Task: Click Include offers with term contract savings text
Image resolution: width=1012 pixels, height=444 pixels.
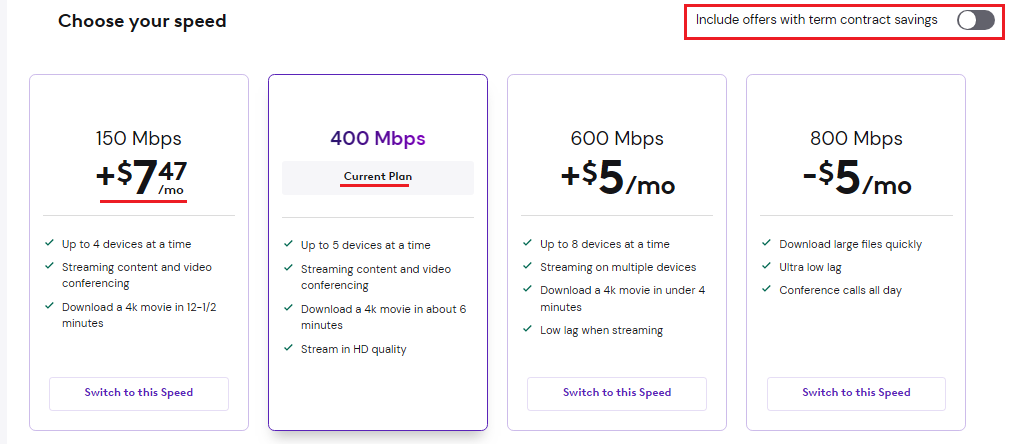Action: click(x=816, y=20)
